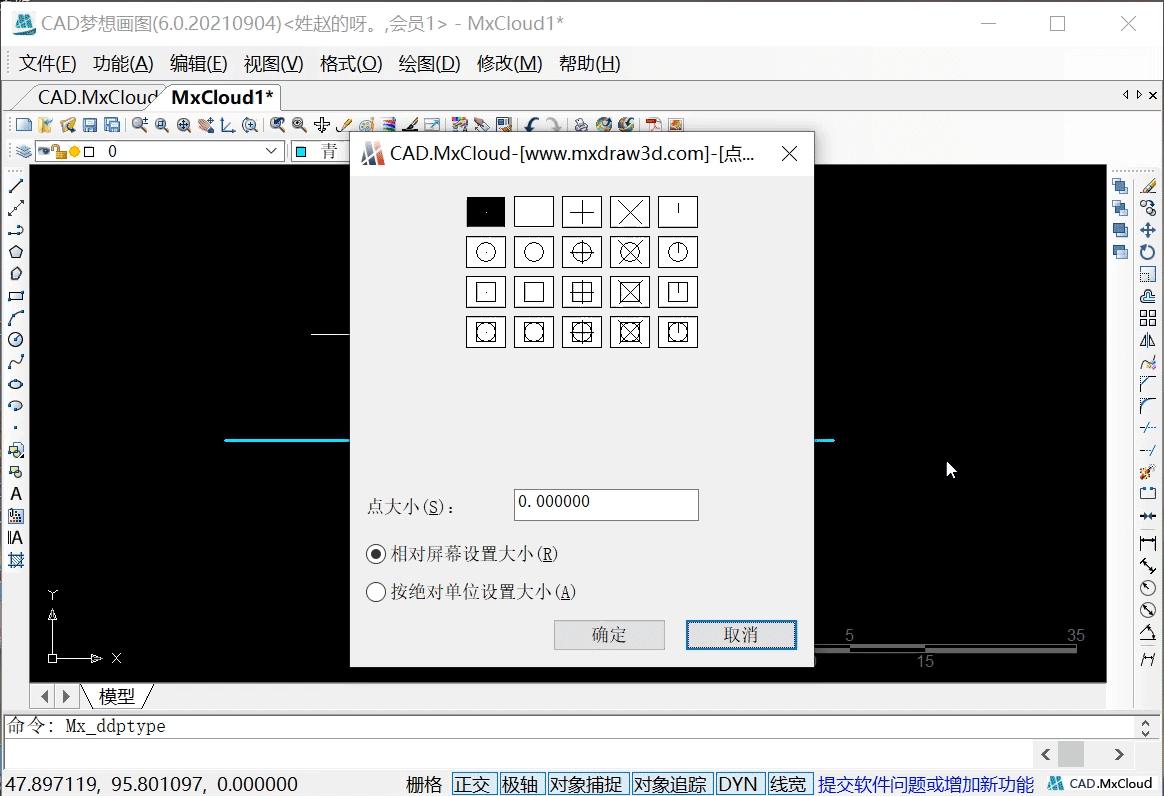The width and height of the screenshot is (1164, 796).
Task: Select the Mirror tool on right toolbar
Action: pyautogui.click(x=1147, y=340)
